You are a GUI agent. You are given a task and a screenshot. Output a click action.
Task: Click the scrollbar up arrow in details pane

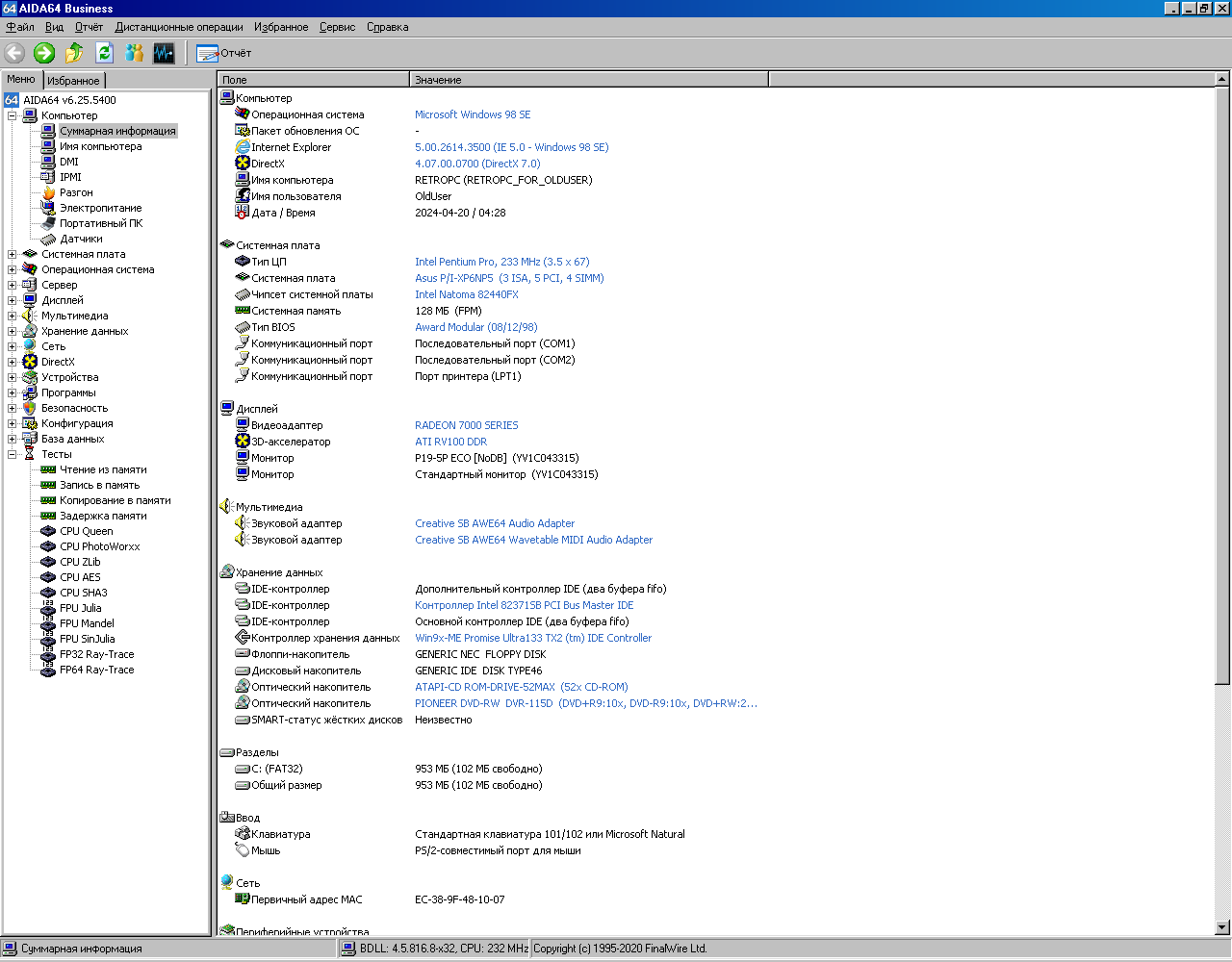tap(1222, 80)
